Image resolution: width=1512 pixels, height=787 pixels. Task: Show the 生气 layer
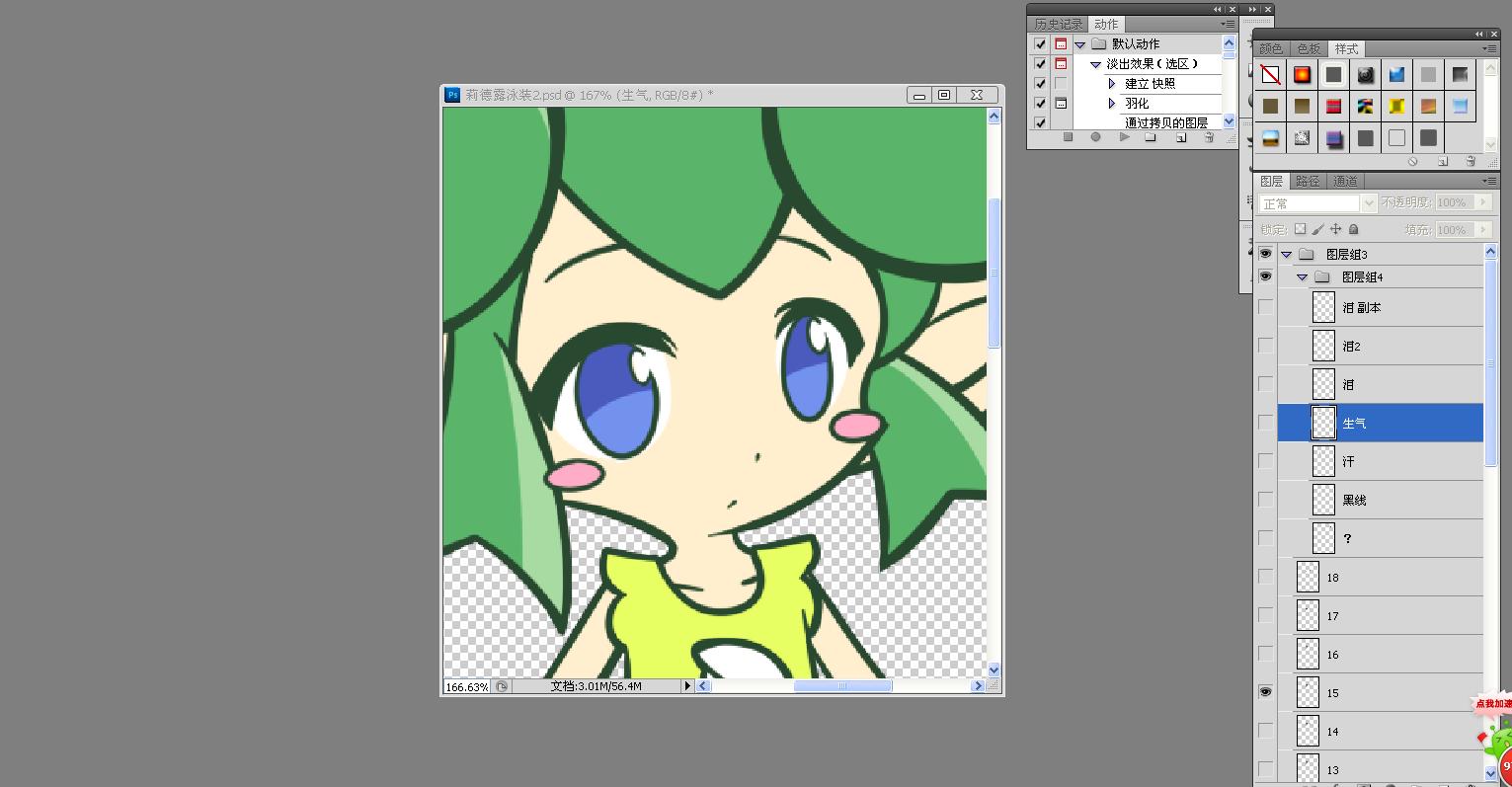1265,423
